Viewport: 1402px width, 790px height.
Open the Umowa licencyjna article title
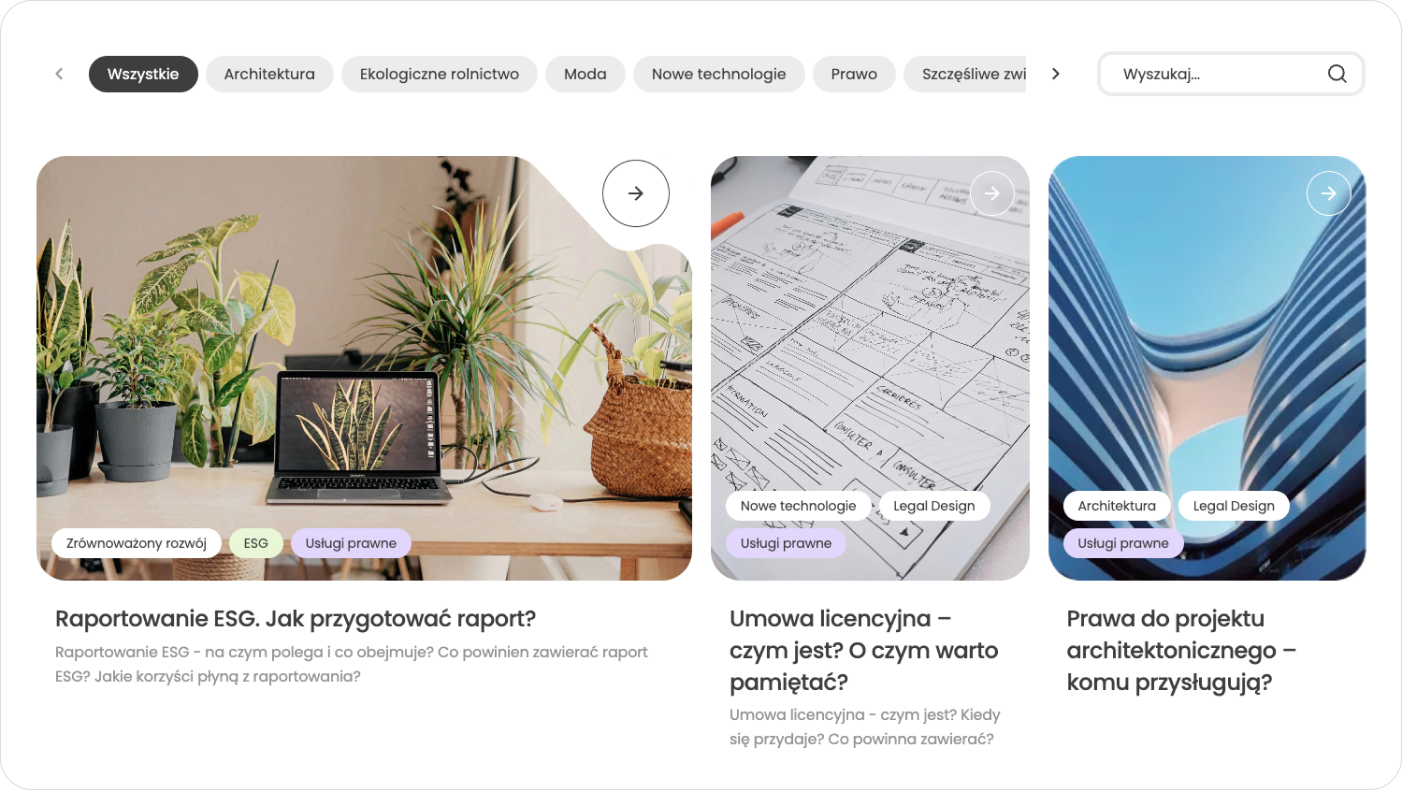click(864, 650)
